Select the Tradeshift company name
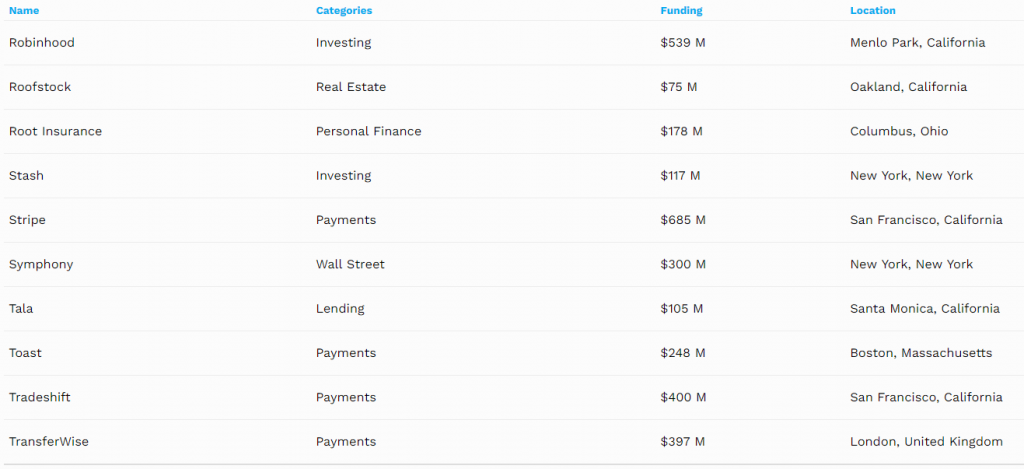Viewport: 1024px width, 469px height. point(40,397)
